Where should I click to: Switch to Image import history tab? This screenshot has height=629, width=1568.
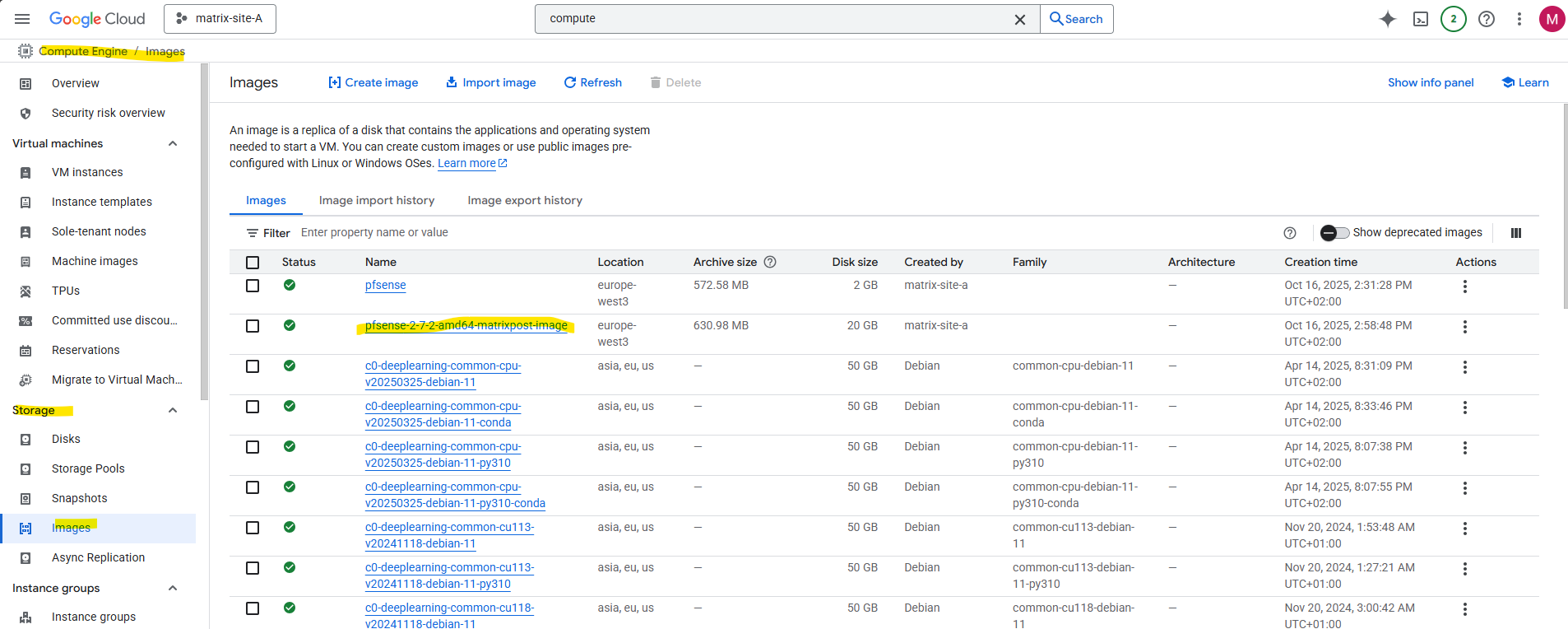[x=376, y=200]
